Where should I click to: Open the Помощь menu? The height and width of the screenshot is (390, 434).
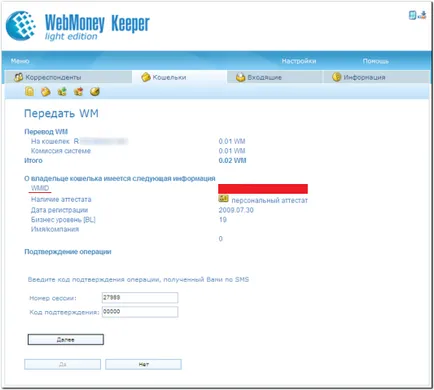(x=376, y=61)
